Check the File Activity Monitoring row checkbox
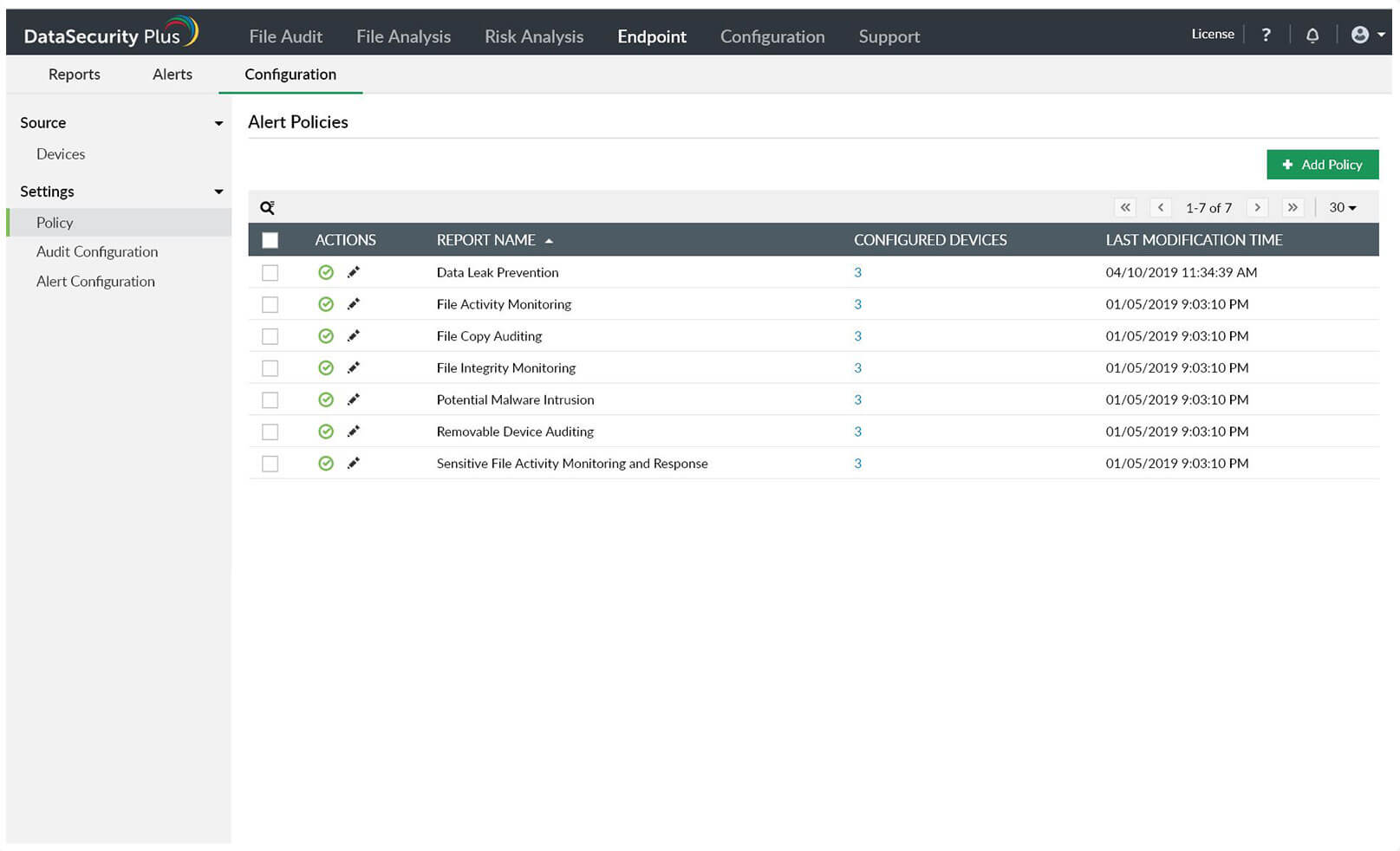1400x851 pixels. (x=270, y=304)
